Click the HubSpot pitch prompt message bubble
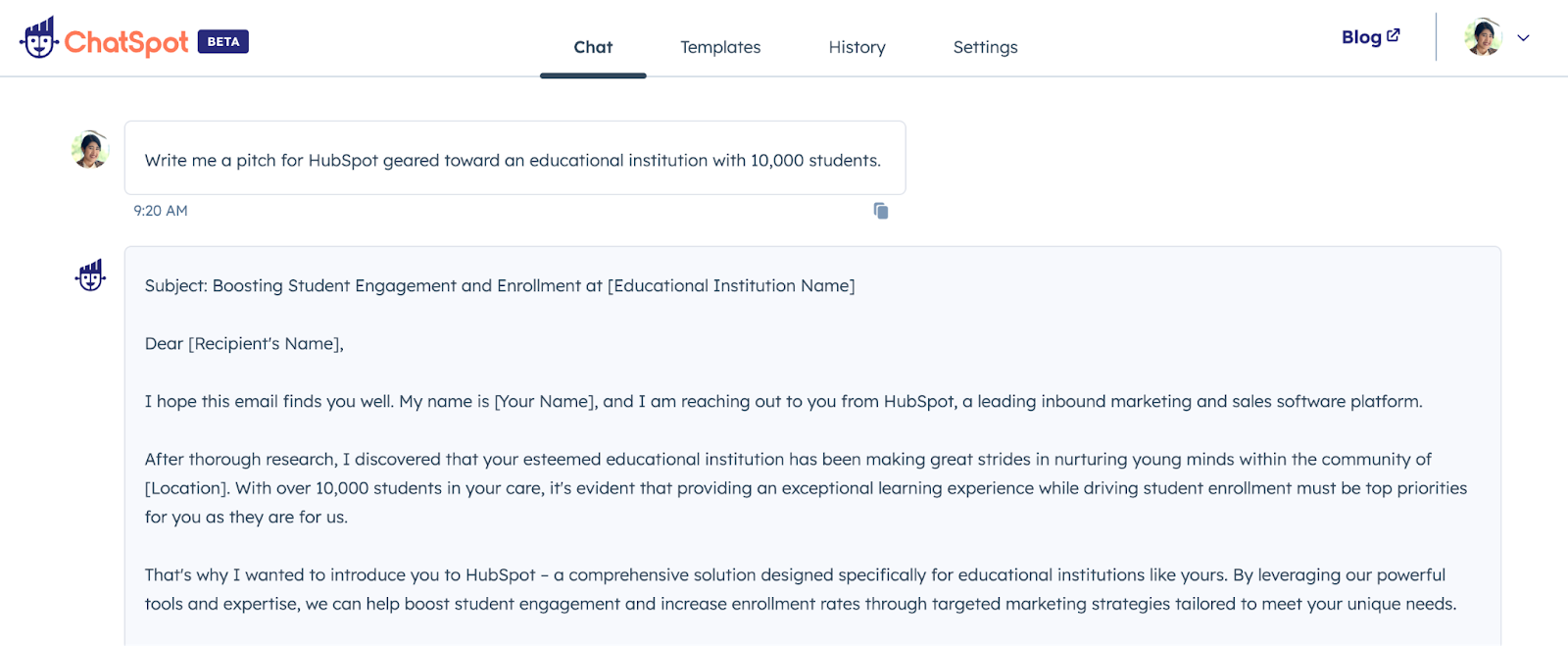The width and height of the screenshot is (1568, 646). coord(514,160)
